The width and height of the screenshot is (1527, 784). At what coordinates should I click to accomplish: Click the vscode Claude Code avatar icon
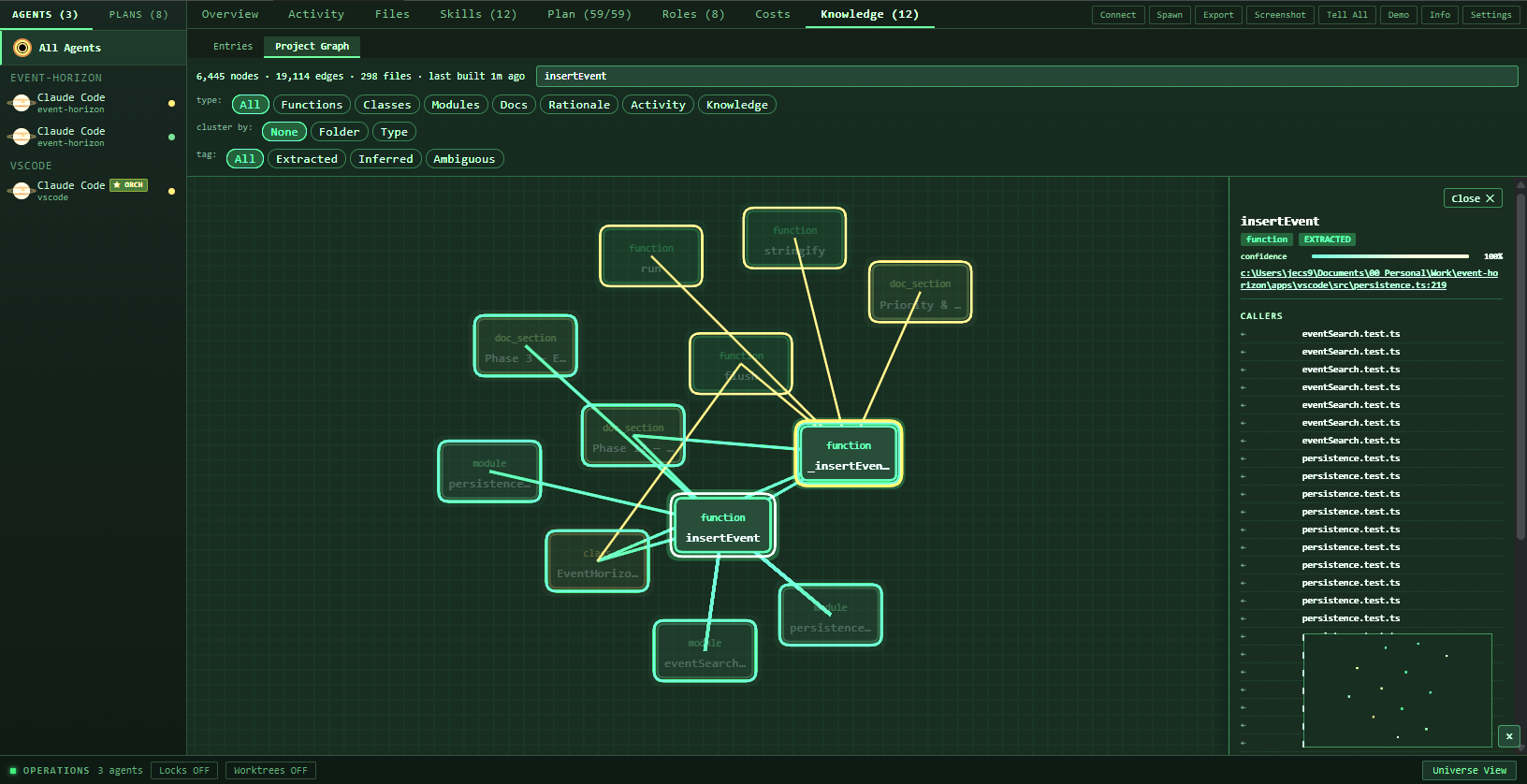click(x=22, y=191)
